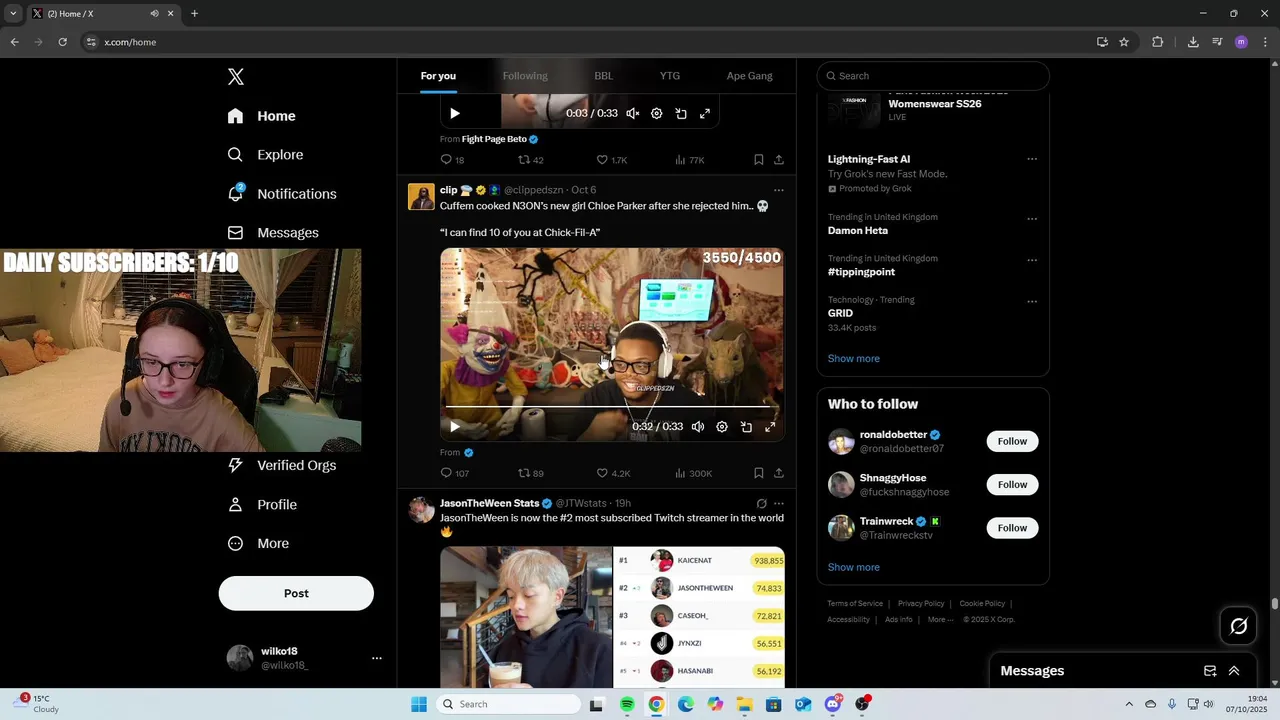Open options menu on JasonTheWeen Stats post
The height and width of the screenshot is (720, 1280).
779,504
